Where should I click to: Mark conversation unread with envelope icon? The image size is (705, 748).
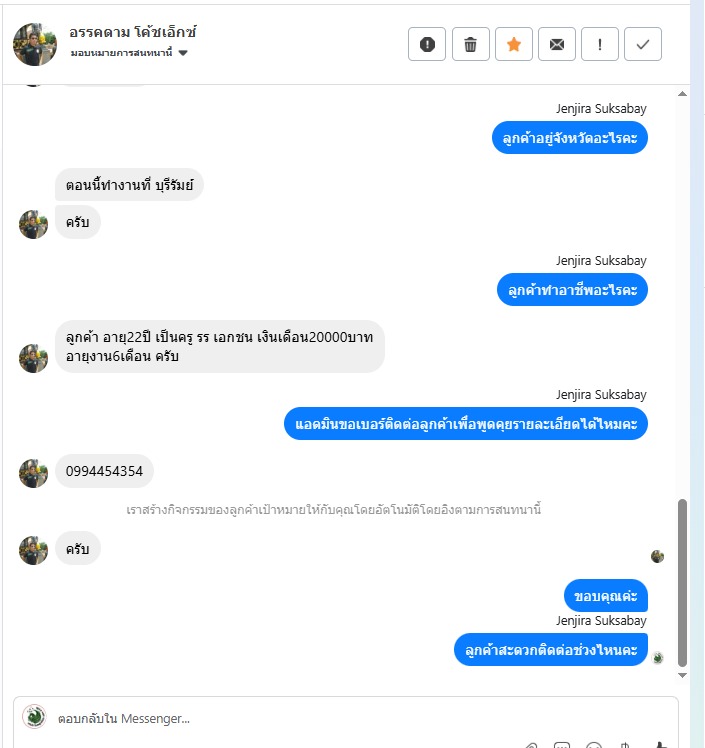pyautogui.click(x=557, y=44)
